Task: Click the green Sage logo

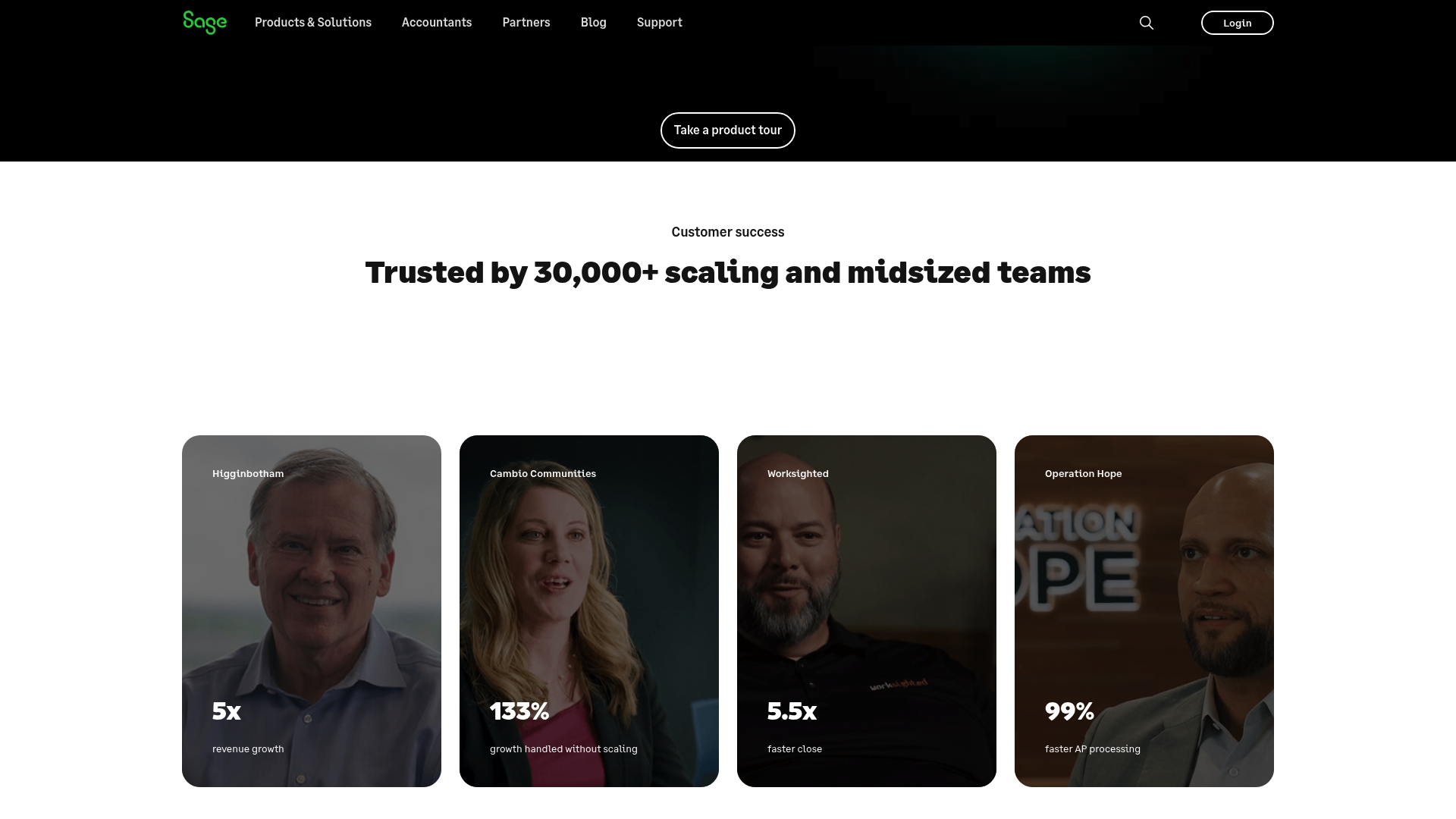Action: pos(205,23)
